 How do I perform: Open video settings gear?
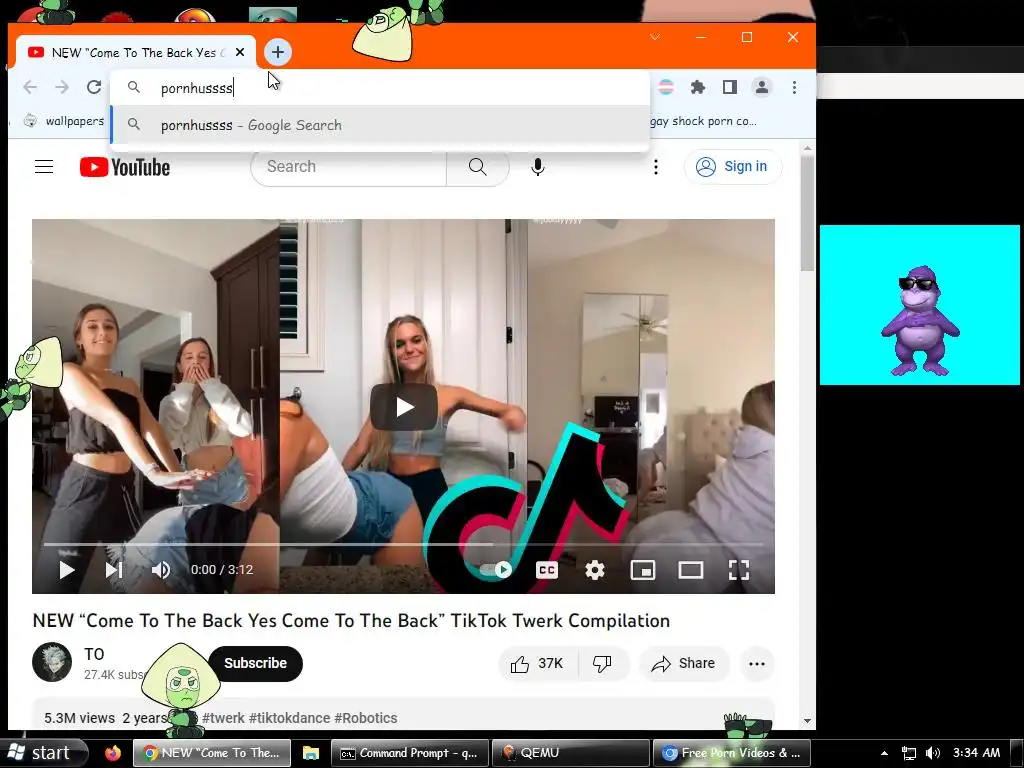coord(594,570)
